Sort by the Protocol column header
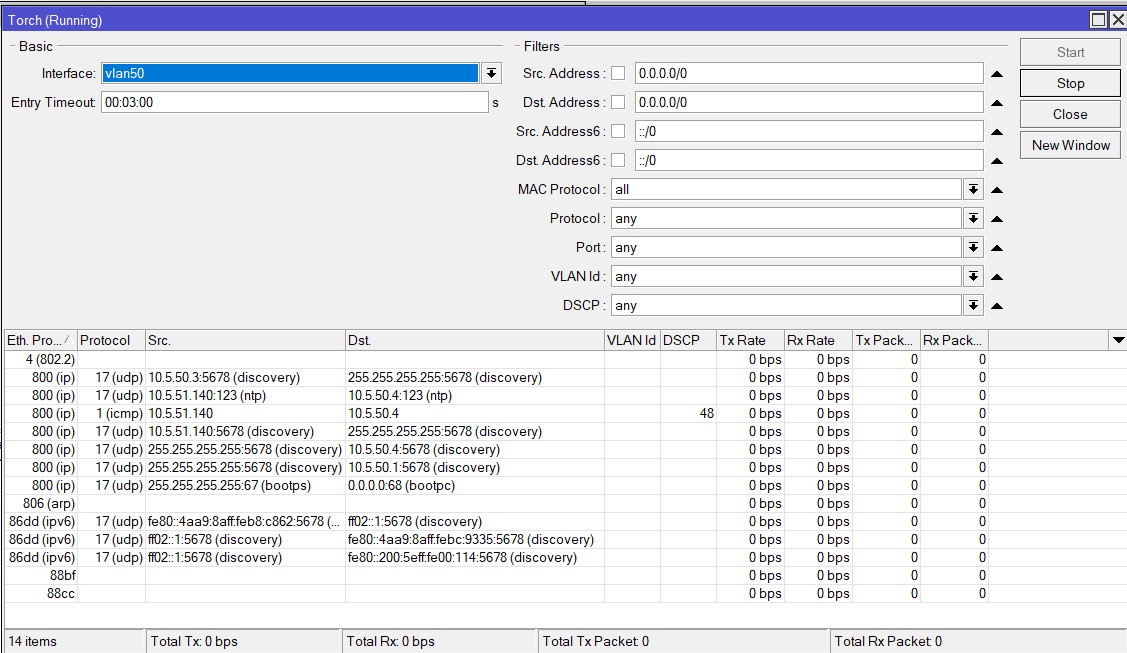Viewport: 1127px width, 653px height. tap(111, 340)
